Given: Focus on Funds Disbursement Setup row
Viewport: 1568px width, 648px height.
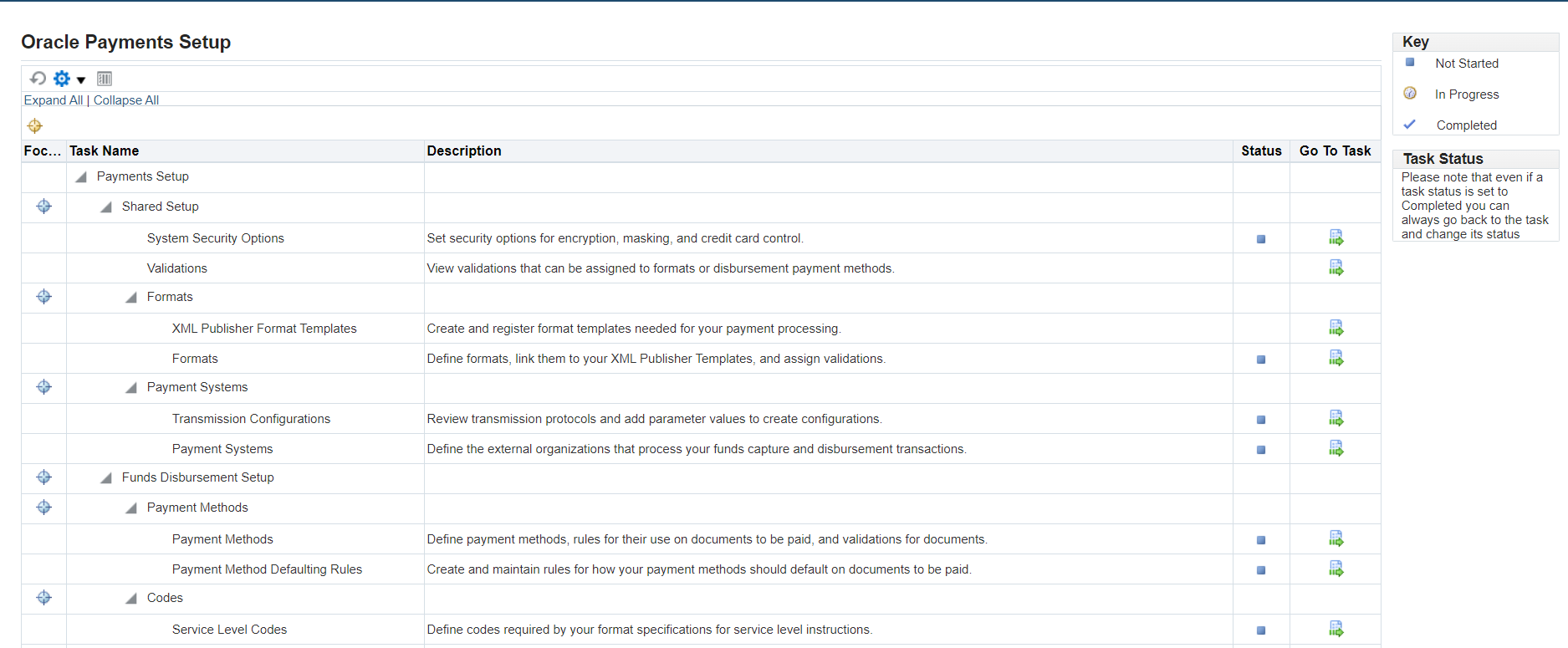Looking at the screenshot, I should (x=44, y=477).
